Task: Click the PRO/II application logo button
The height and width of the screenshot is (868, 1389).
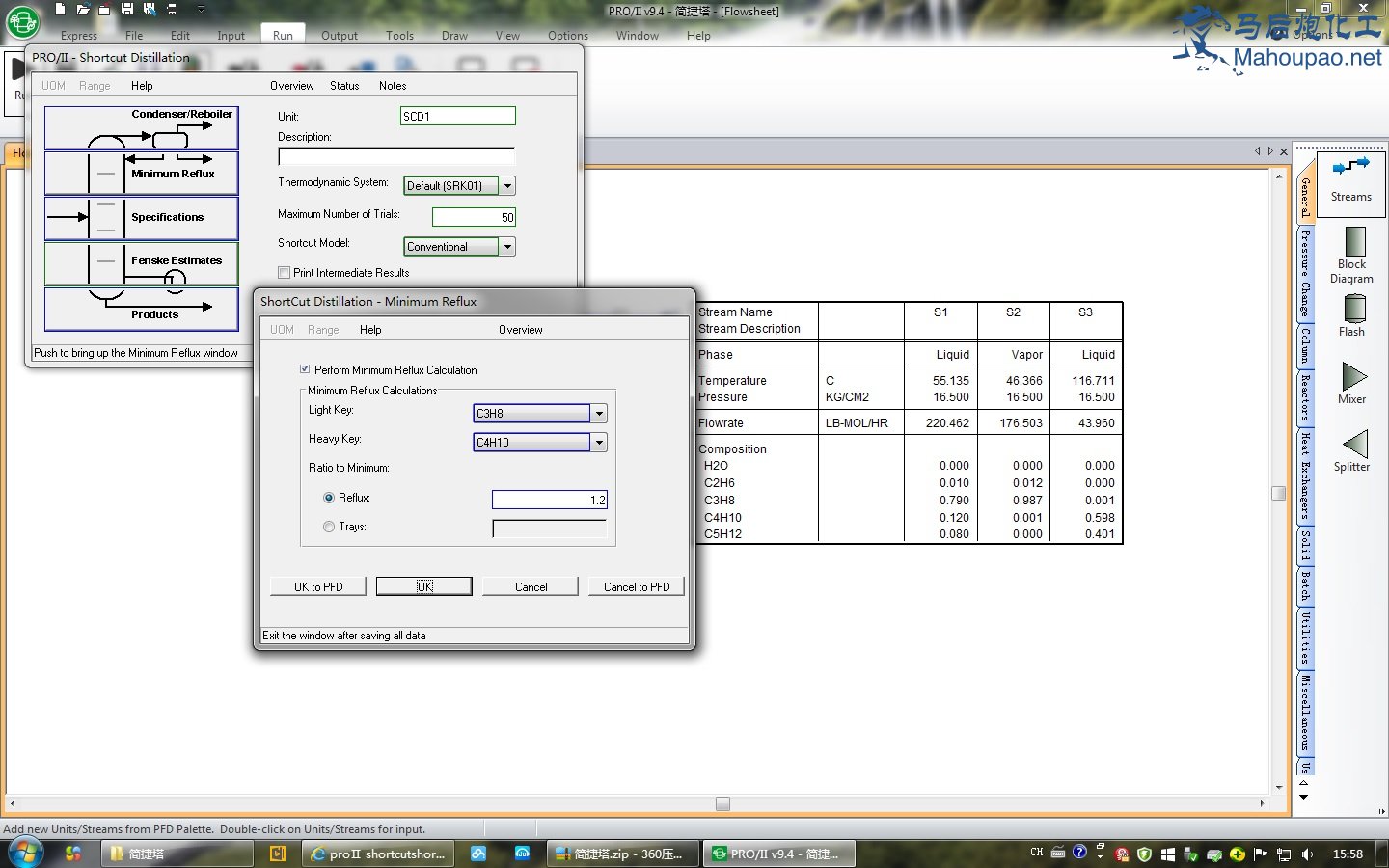Action: 22,21
